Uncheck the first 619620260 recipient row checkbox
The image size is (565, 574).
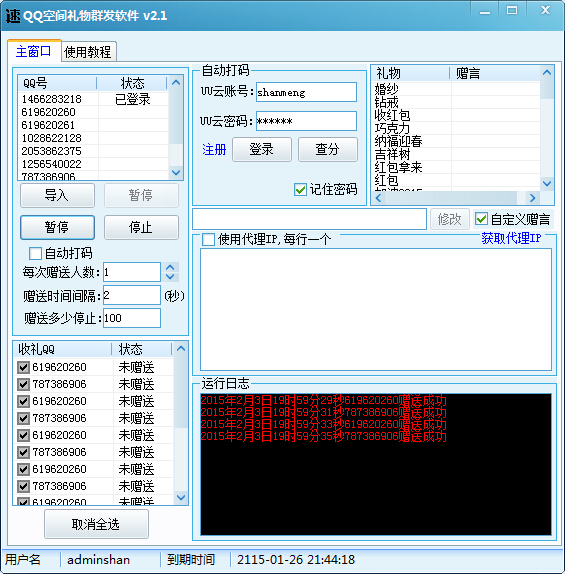[x=23, y=367]
